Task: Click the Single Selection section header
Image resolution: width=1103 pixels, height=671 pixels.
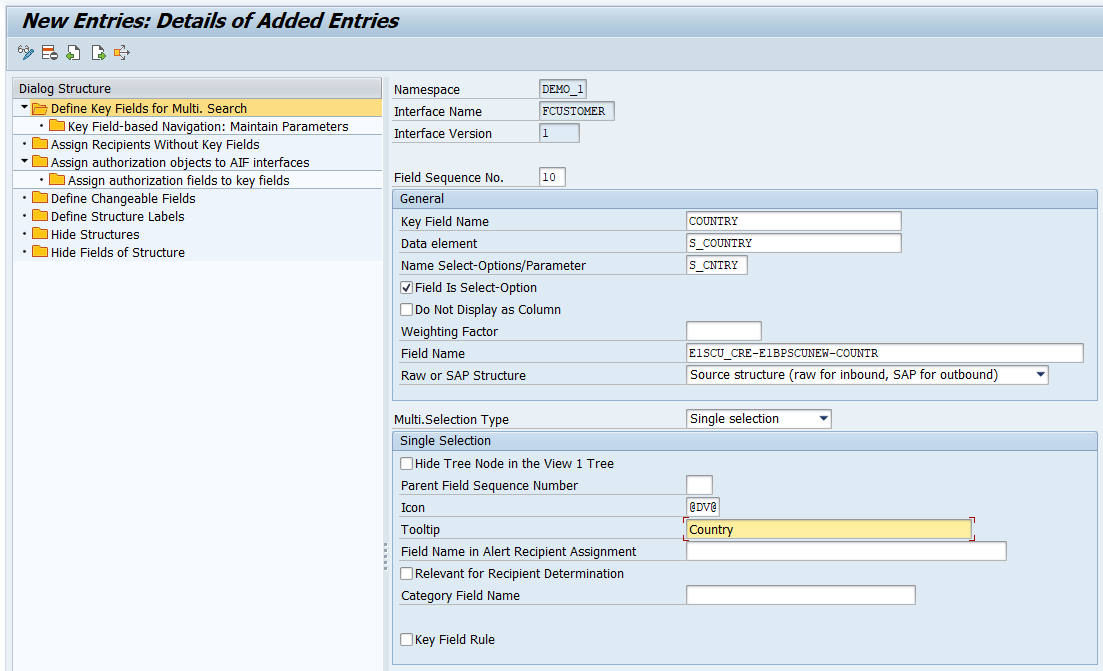Action: point(744,441)
